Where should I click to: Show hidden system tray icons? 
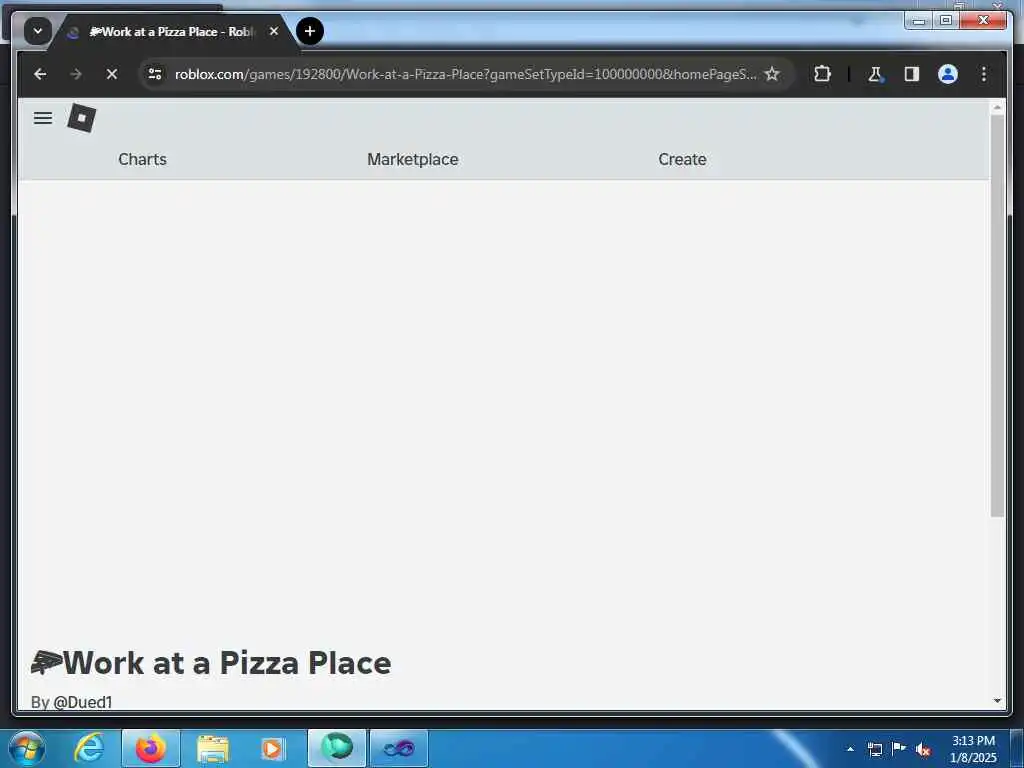tap(850, 749)
